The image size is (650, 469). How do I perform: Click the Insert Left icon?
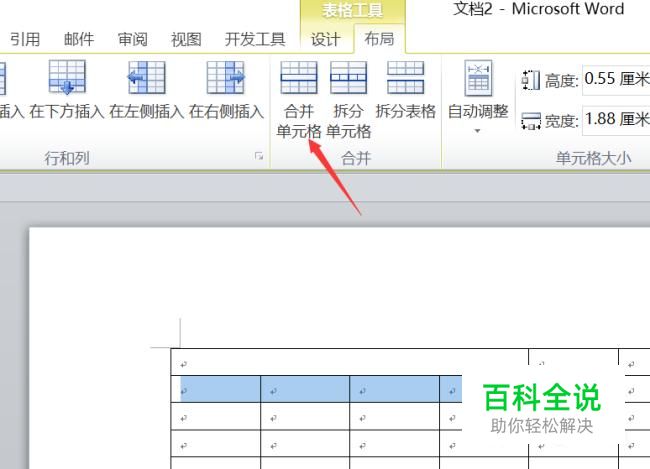146,77
